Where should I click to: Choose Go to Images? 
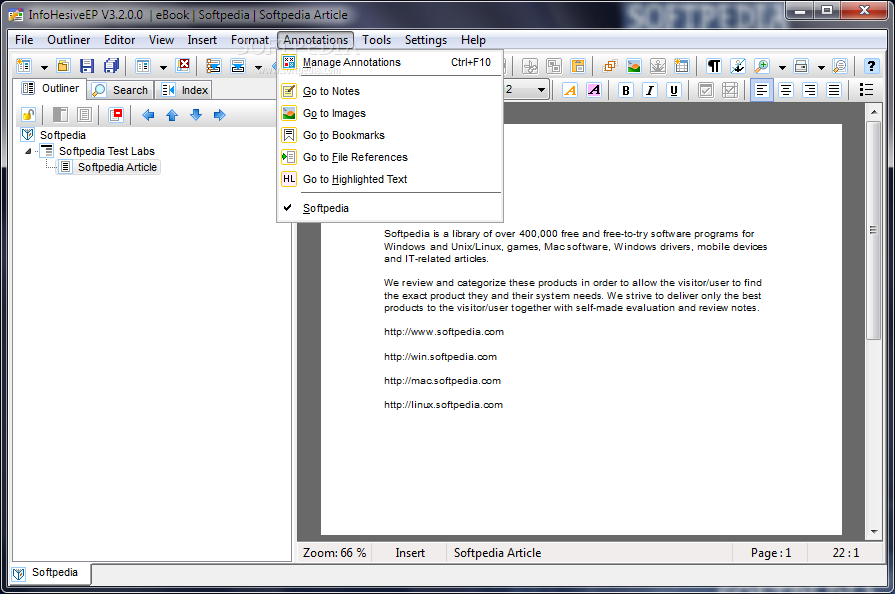(390, 114)
